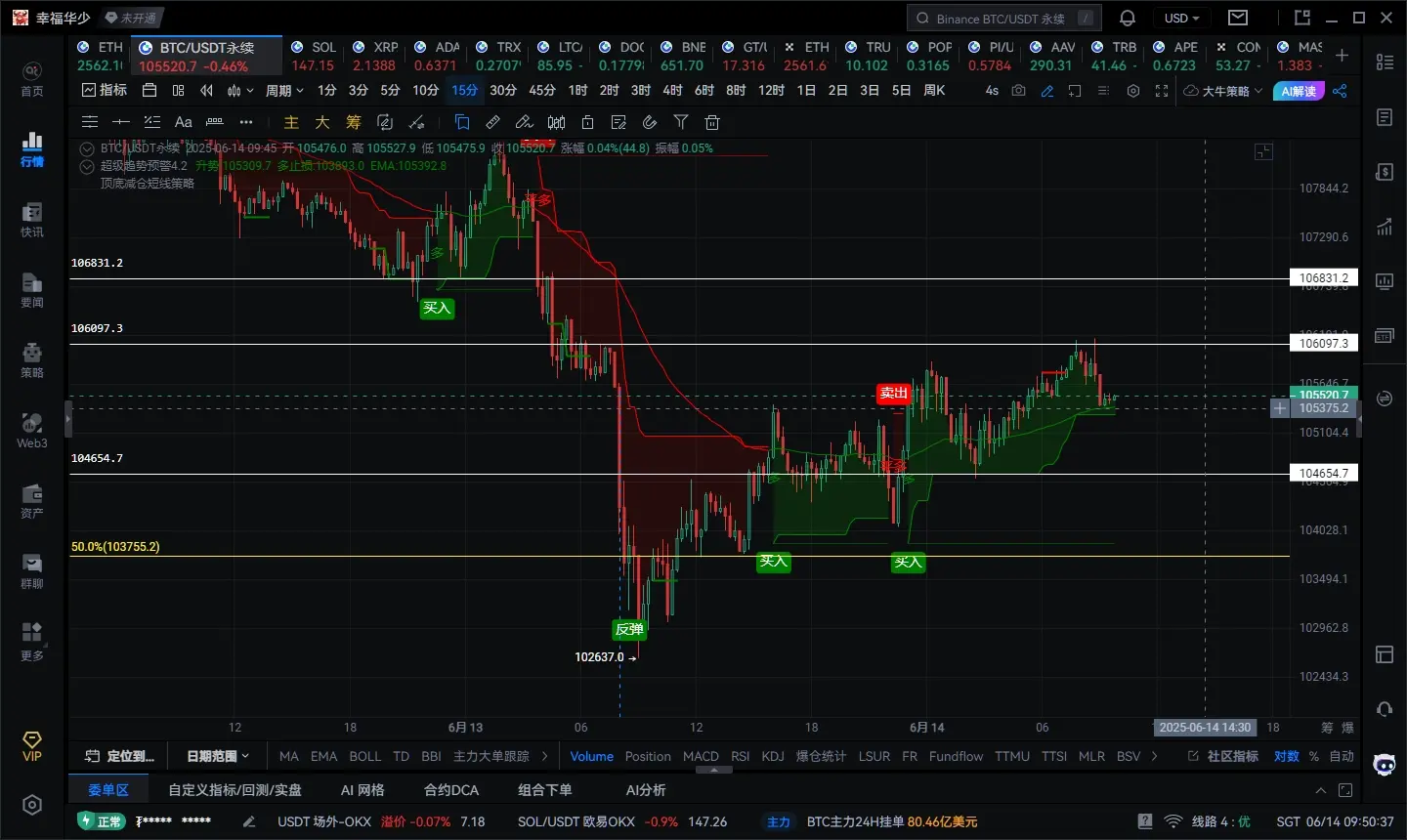The width and height of the screenshot is (1407, 840).
Task: Click the share icon next to AI解读
Action: pyautogui.click(x=1340, y=91)
